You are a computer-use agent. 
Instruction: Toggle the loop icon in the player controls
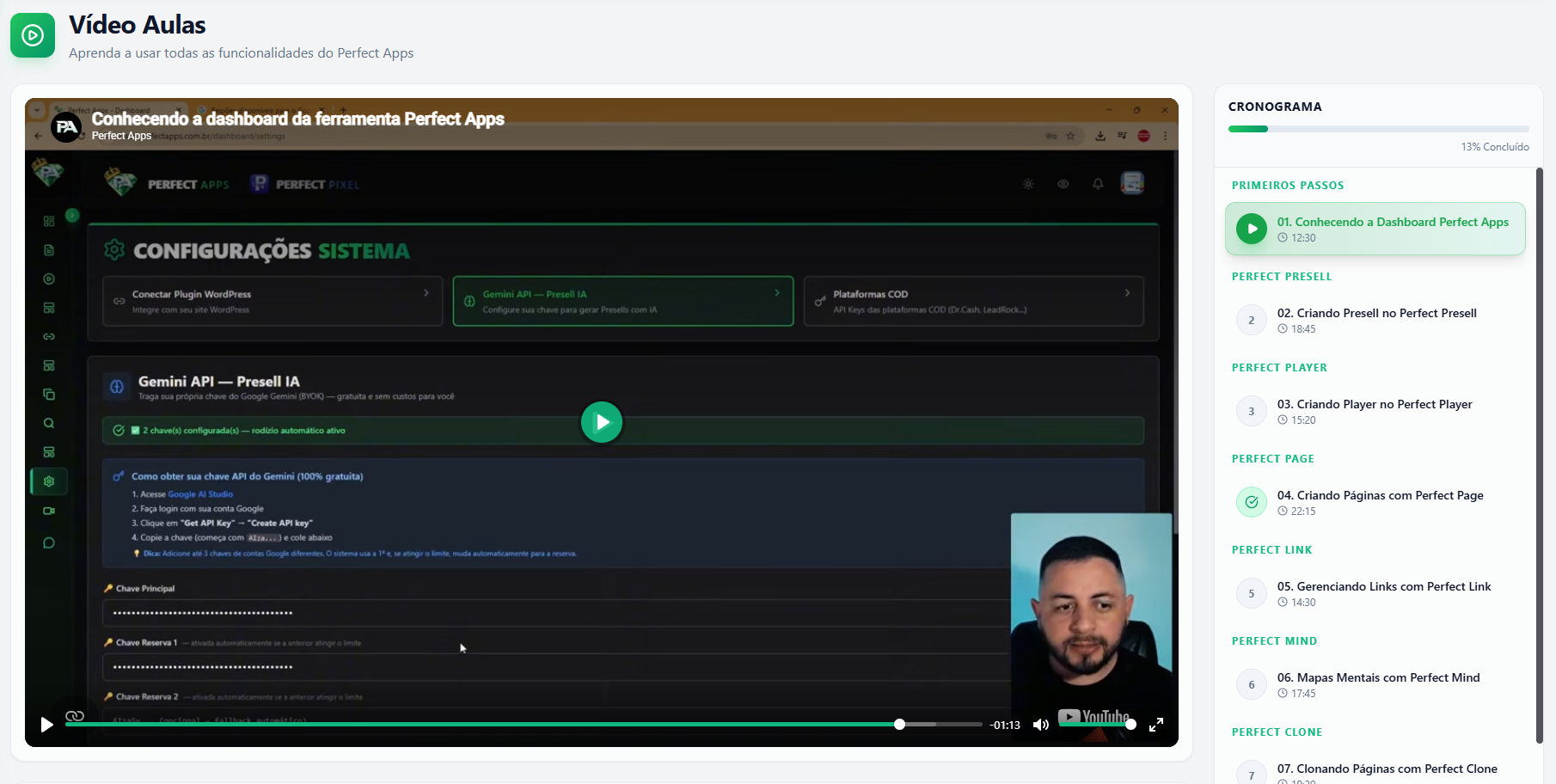pyautogui.click(x=76, y=716)
